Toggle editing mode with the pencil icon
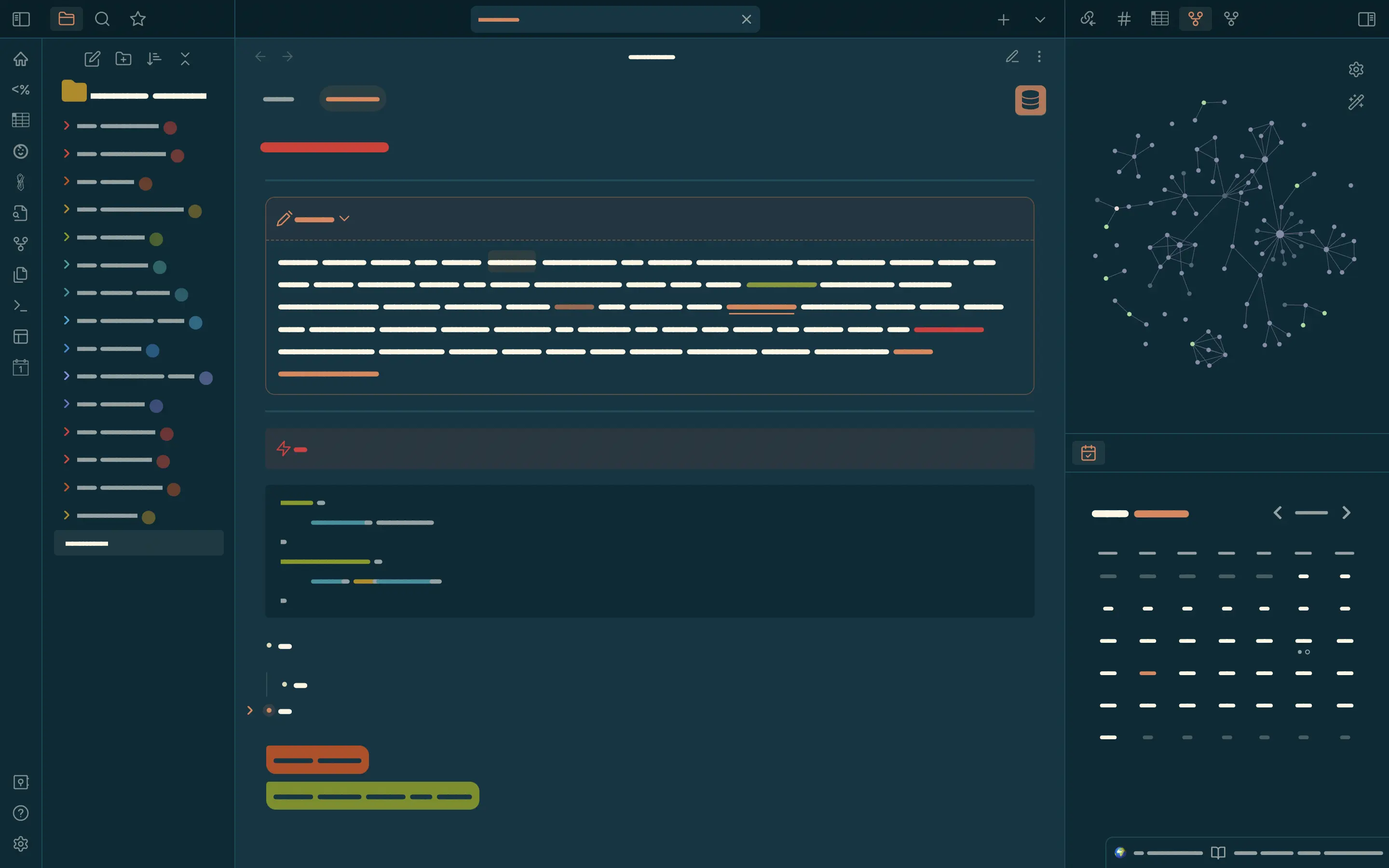 pyautogui.click(x=1012, y=56)
